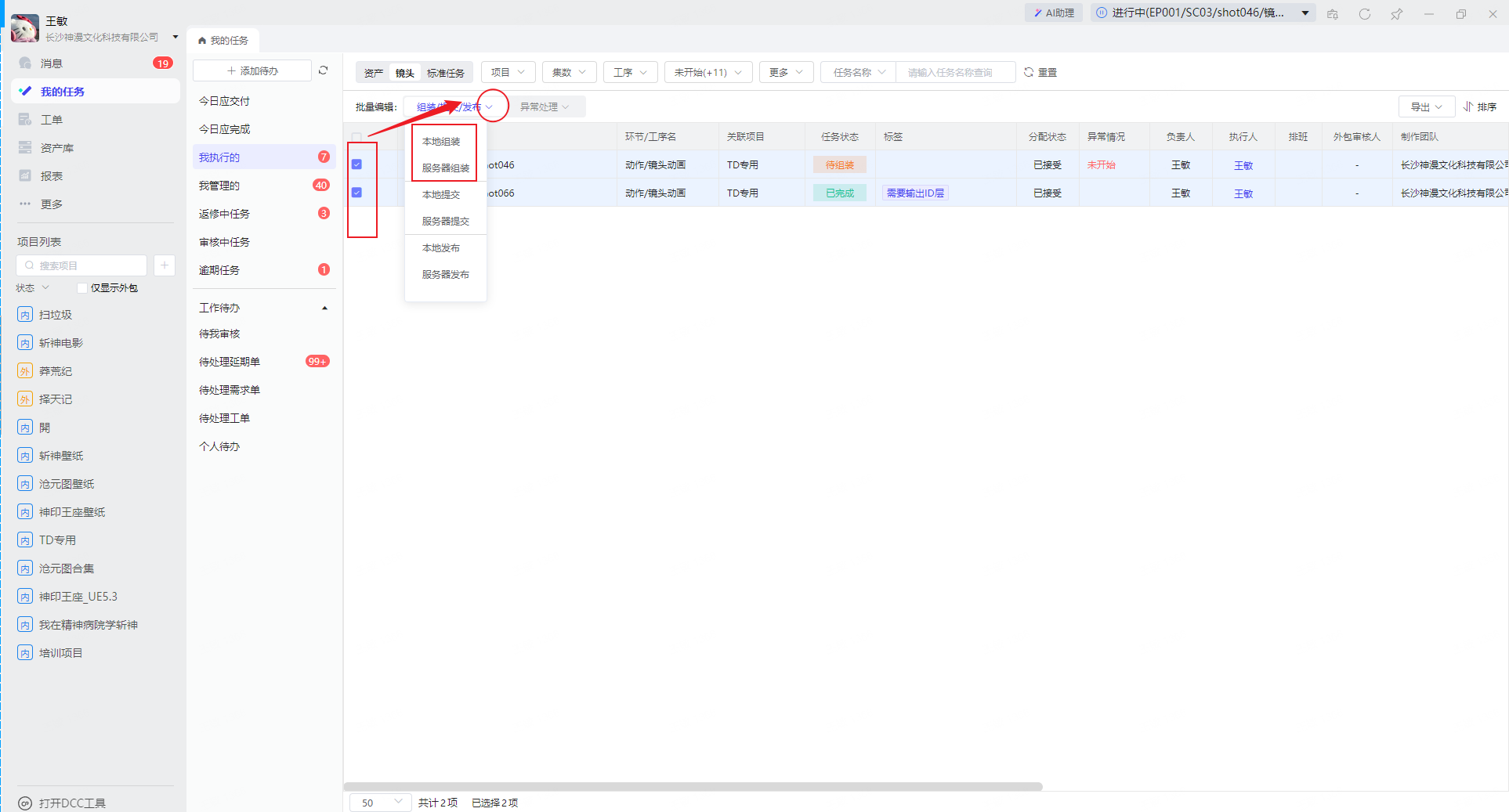Image resolution: width=1509 pixels, height=812 pixels.
Task: Click the 添加待办 button
Action: [252, 70]
